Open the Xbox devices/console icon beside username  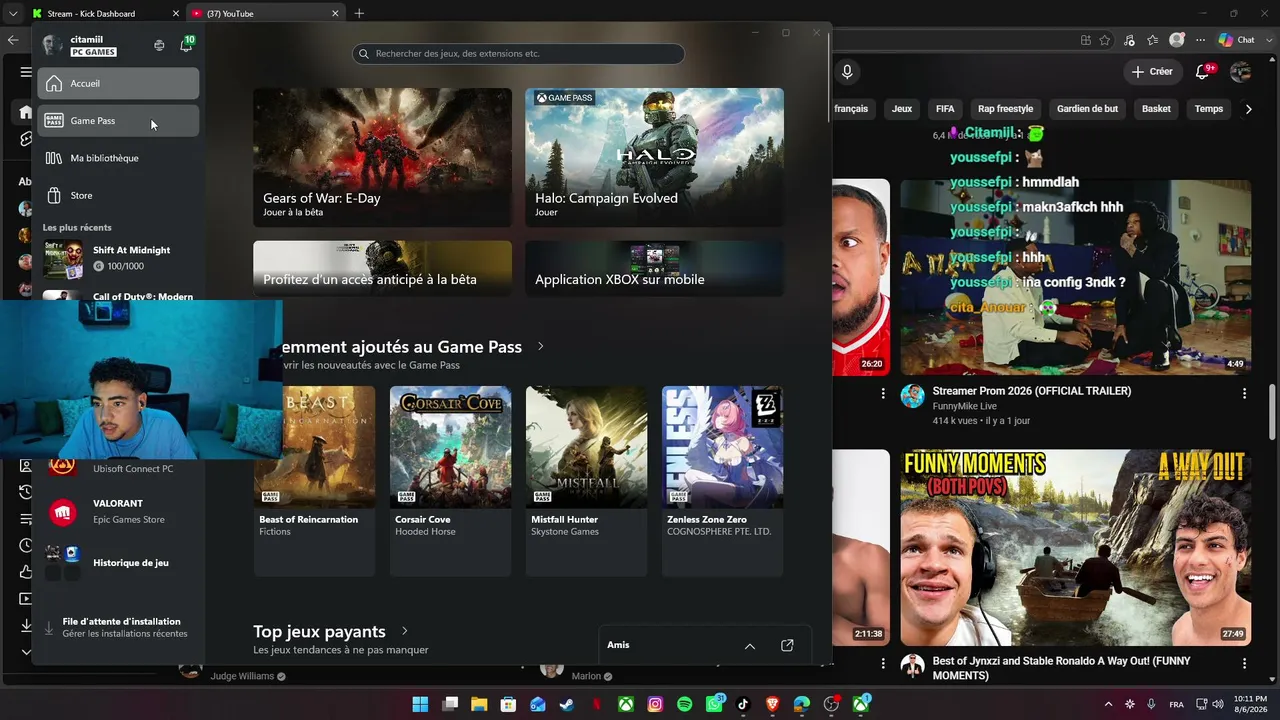click(x=159, y=45)
